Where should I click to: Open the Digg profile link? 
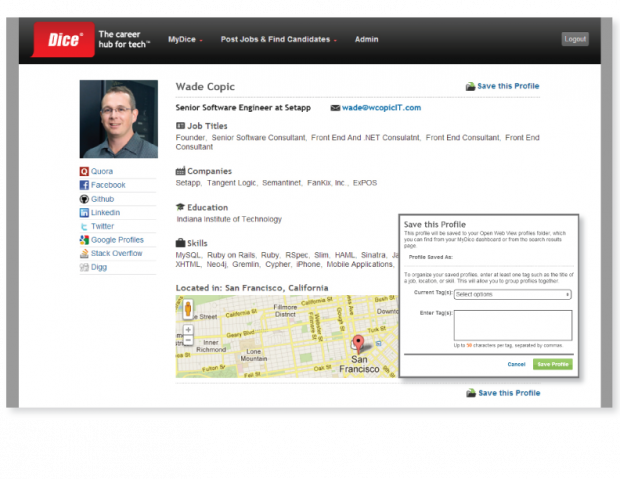click(x=99, y=267)
